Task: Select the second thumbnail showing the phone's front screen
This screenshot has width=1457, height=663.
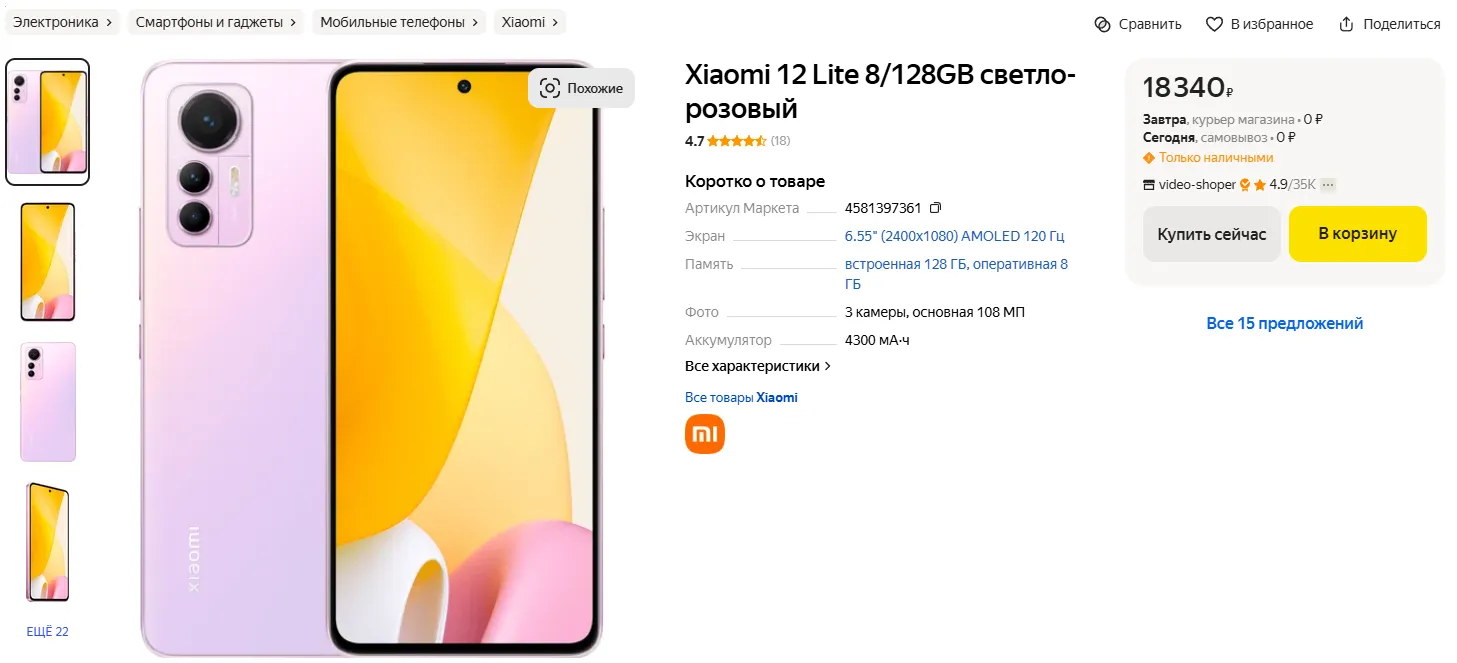Action: (48, 262)
